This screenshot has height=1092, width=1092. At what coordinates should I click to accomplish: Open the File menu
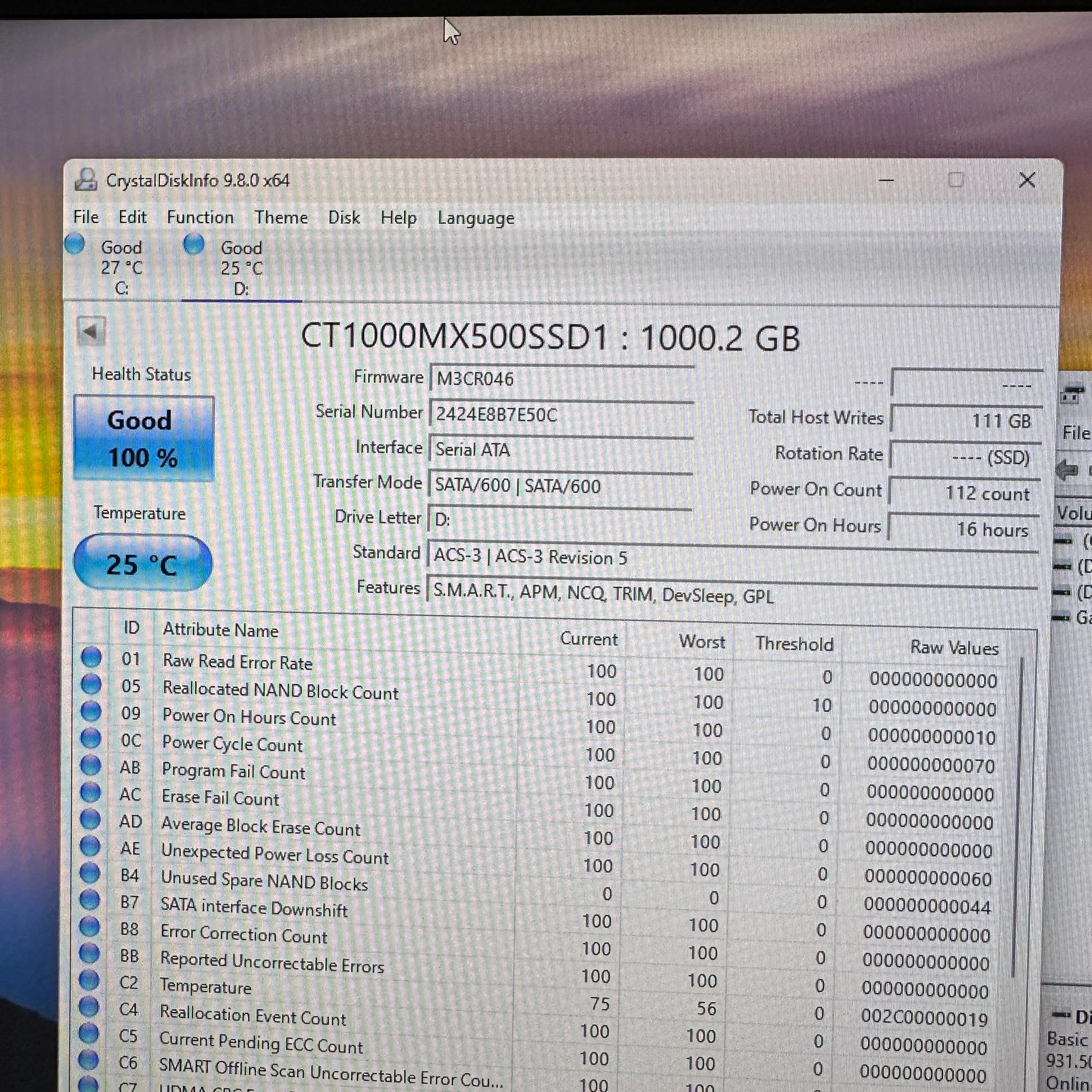(86, 217)
